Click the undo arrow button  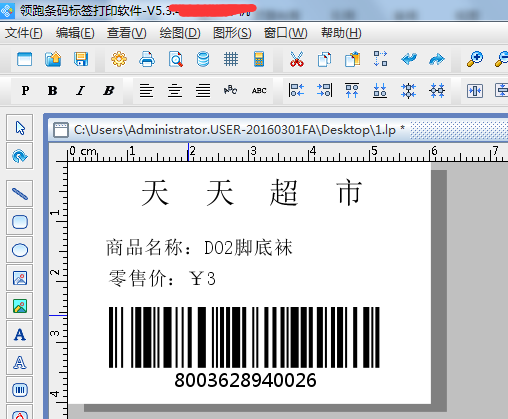[x=409, y=59]
